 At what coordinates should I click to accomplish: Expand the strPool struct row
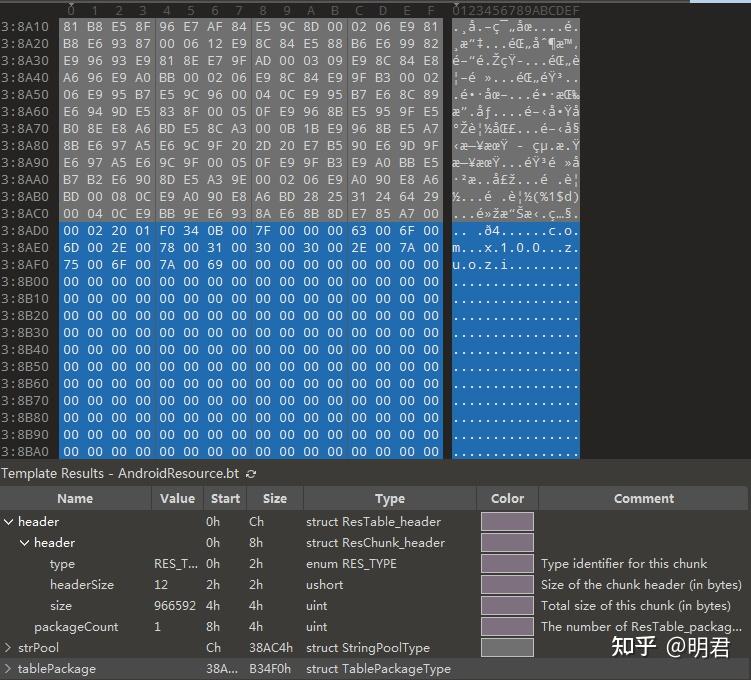pyautogui.click(x=8, y=647)
